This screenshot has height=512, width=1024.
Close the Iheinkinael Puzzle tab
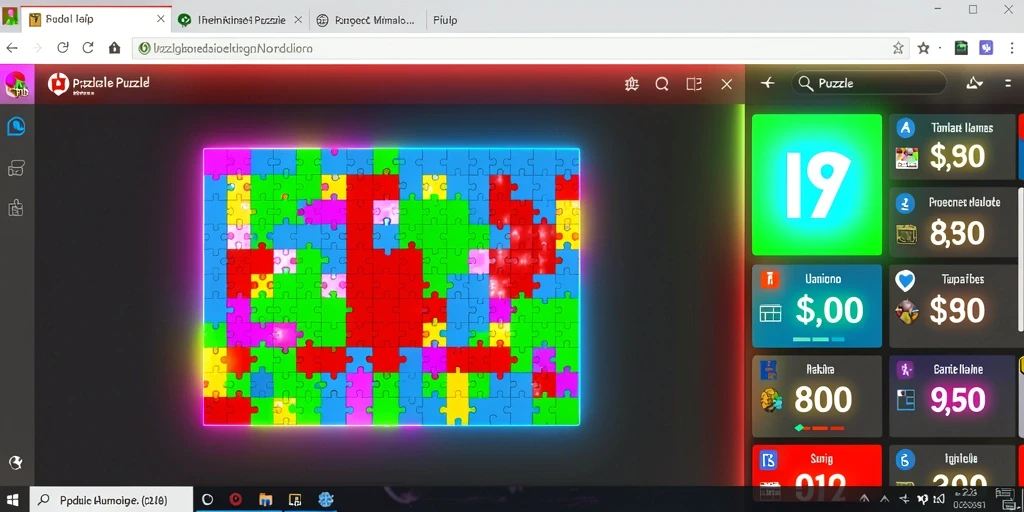[298, 20]
